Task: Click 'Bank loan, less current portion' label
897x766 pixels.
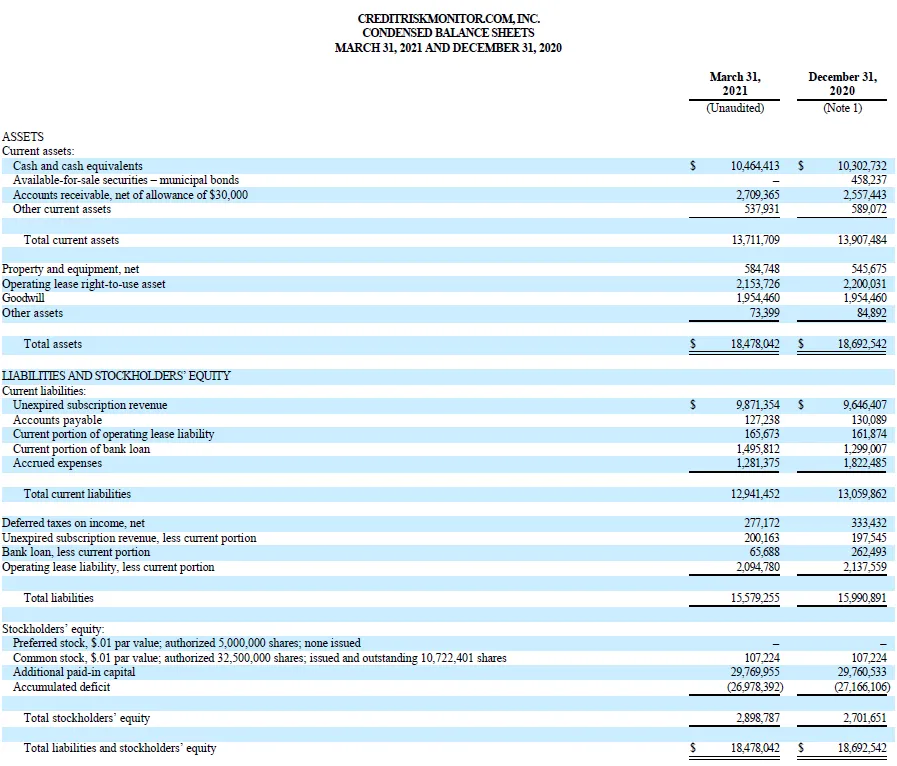Action: [76, 552]
